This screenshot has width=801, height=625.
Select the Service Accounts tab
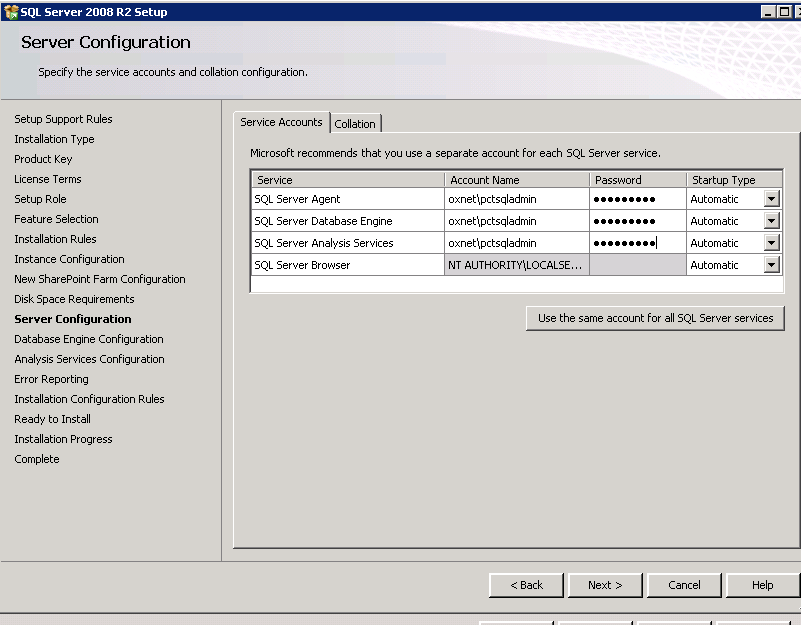281,122
